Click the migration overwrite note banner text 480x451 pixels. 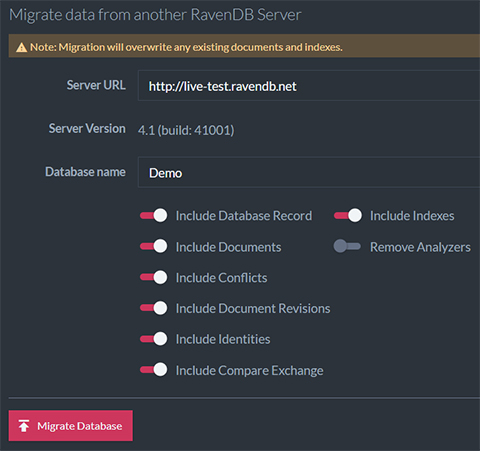pos(186,47)
